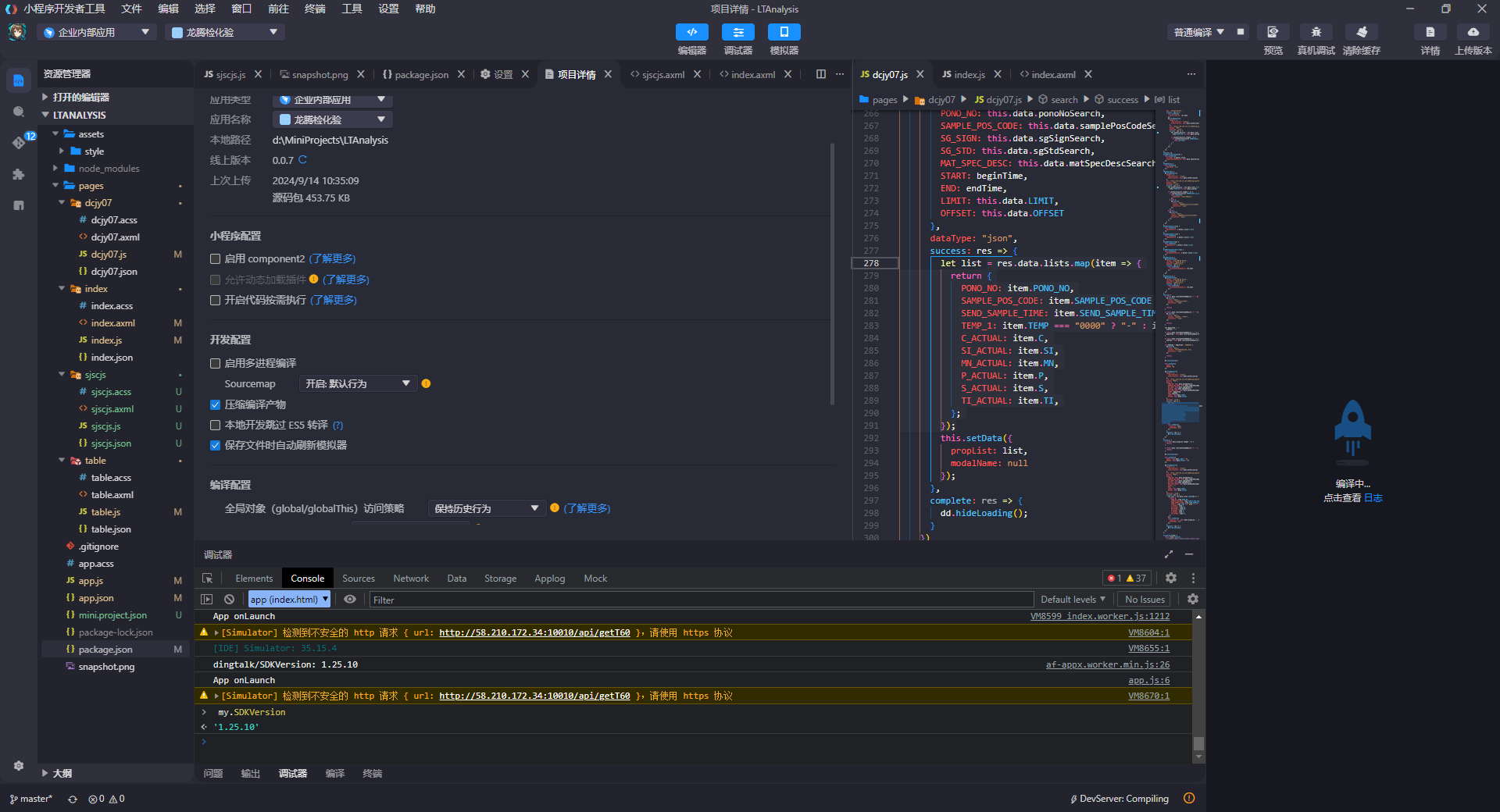This screenshot has height=812, width=1500.
Task: Switch to the package.json editor tab
Action: point(421,75)
